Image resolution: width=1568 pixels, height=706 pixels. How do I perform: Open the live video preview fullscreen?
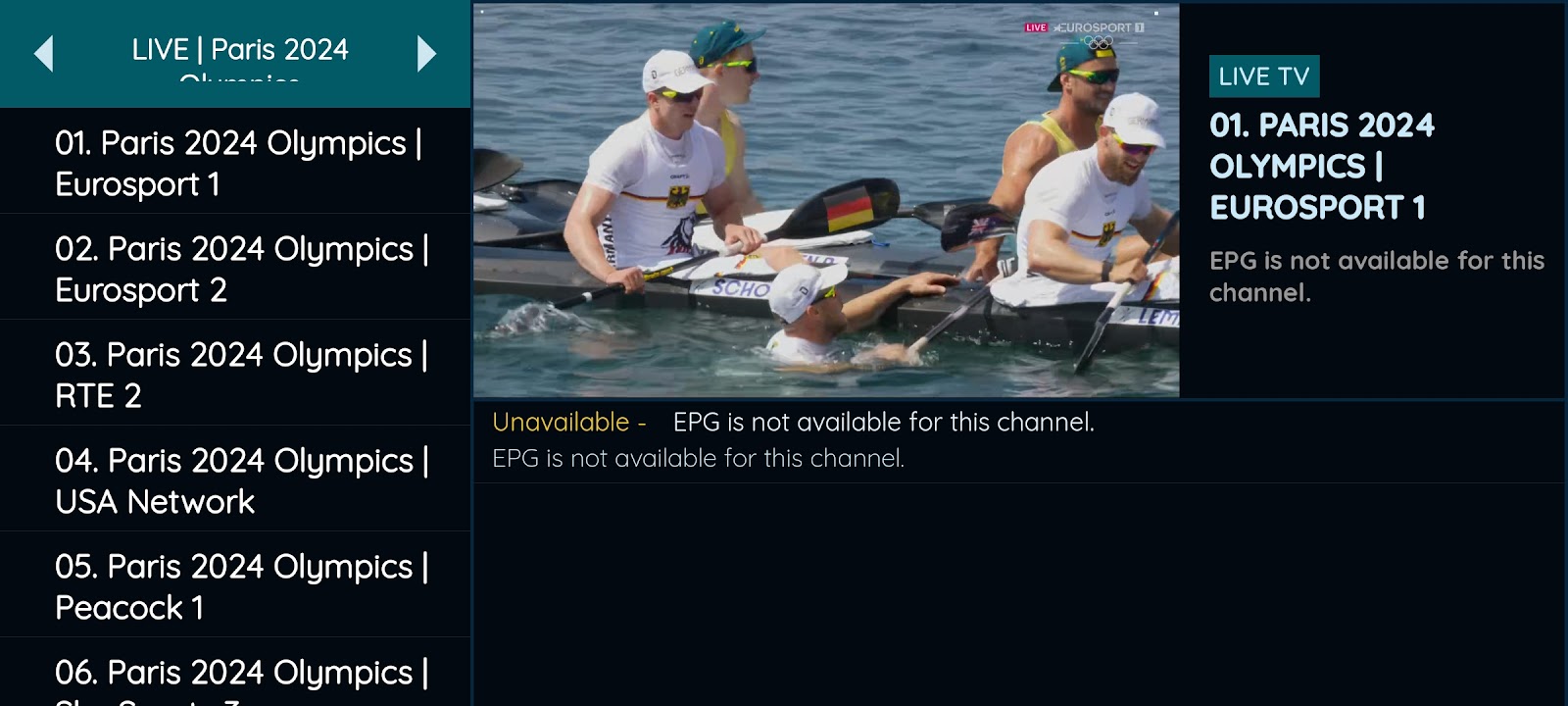tap(826, 200)
